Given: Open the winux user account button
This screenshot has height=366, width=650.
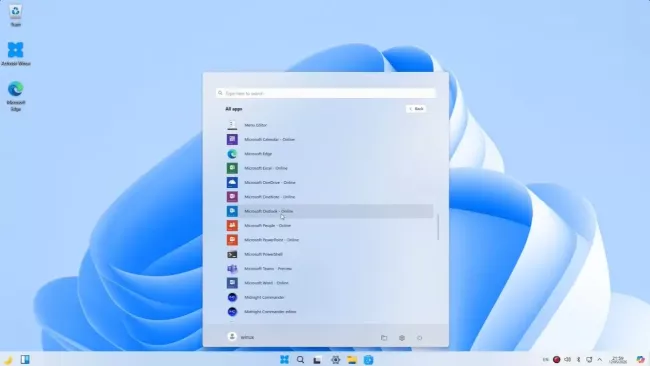Looking at the screenshot, I should point(241,337).
